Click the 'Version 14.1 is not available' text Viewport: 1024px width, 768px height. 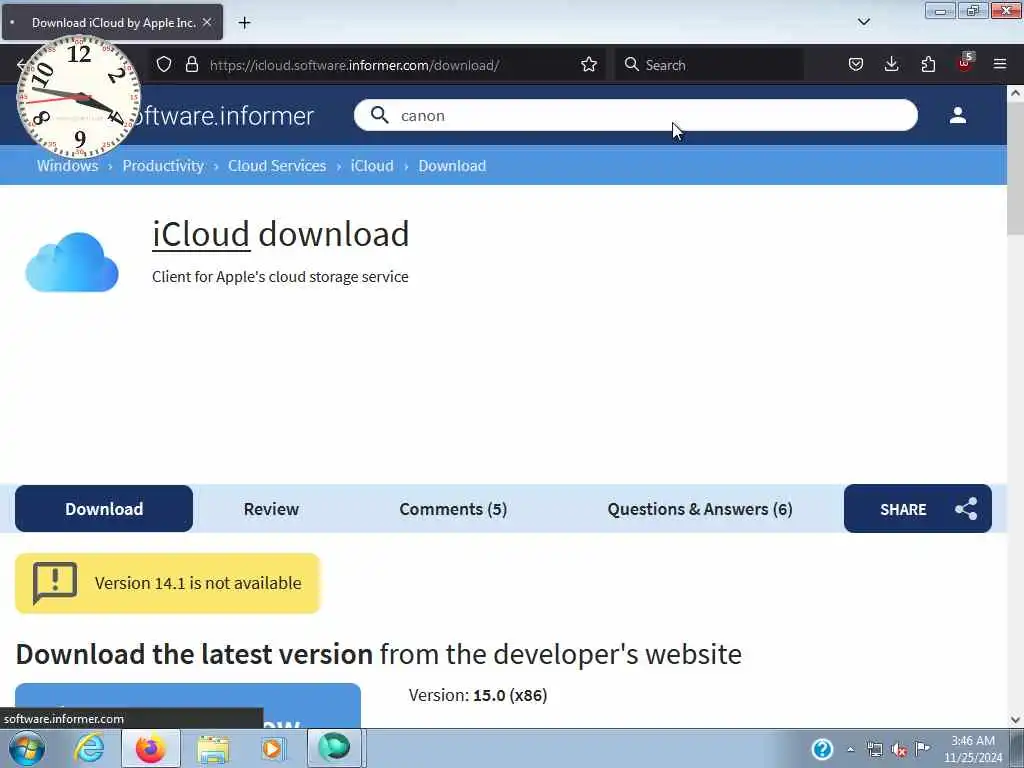coord(198,583)
